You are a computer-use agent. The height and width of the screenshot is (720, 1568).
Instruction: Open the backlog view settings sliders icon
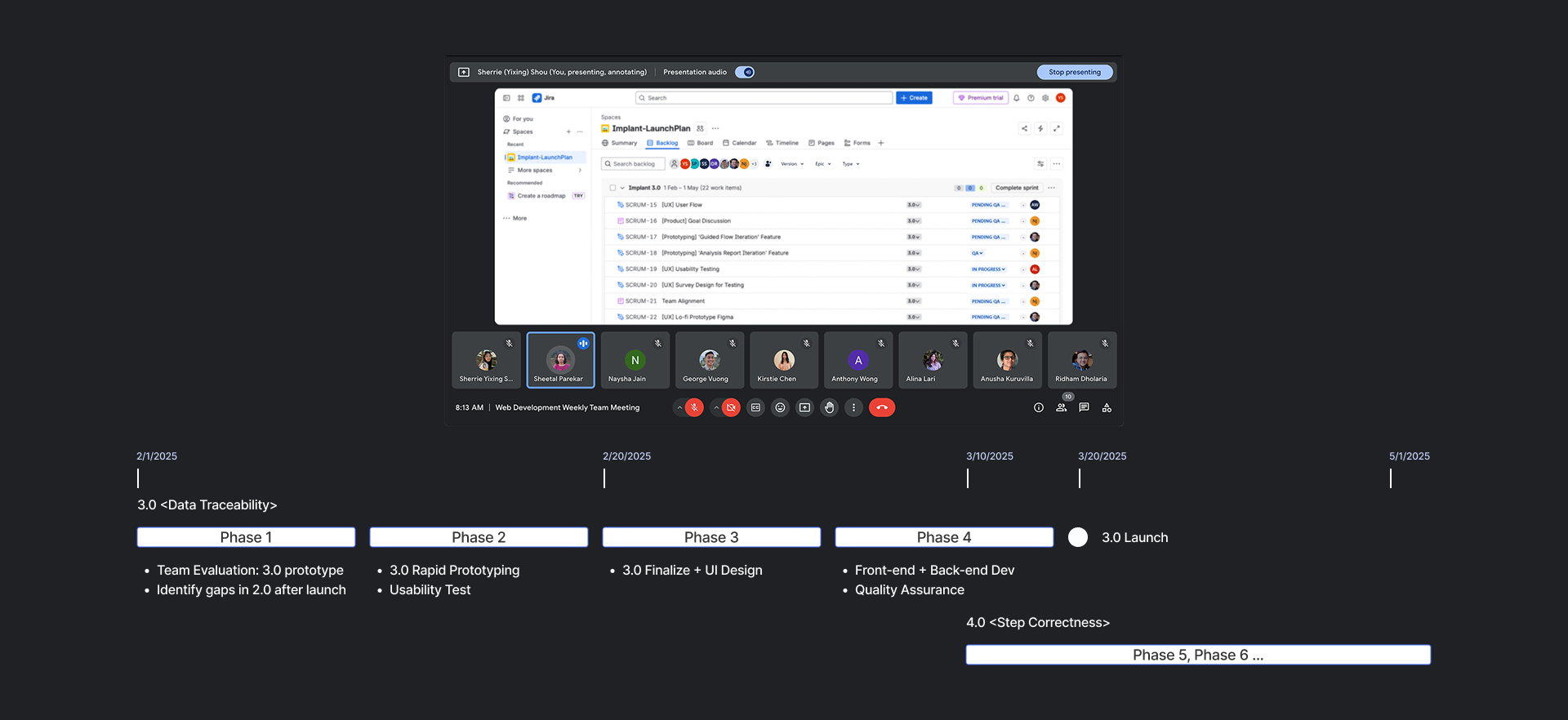tap(1040, 164)
